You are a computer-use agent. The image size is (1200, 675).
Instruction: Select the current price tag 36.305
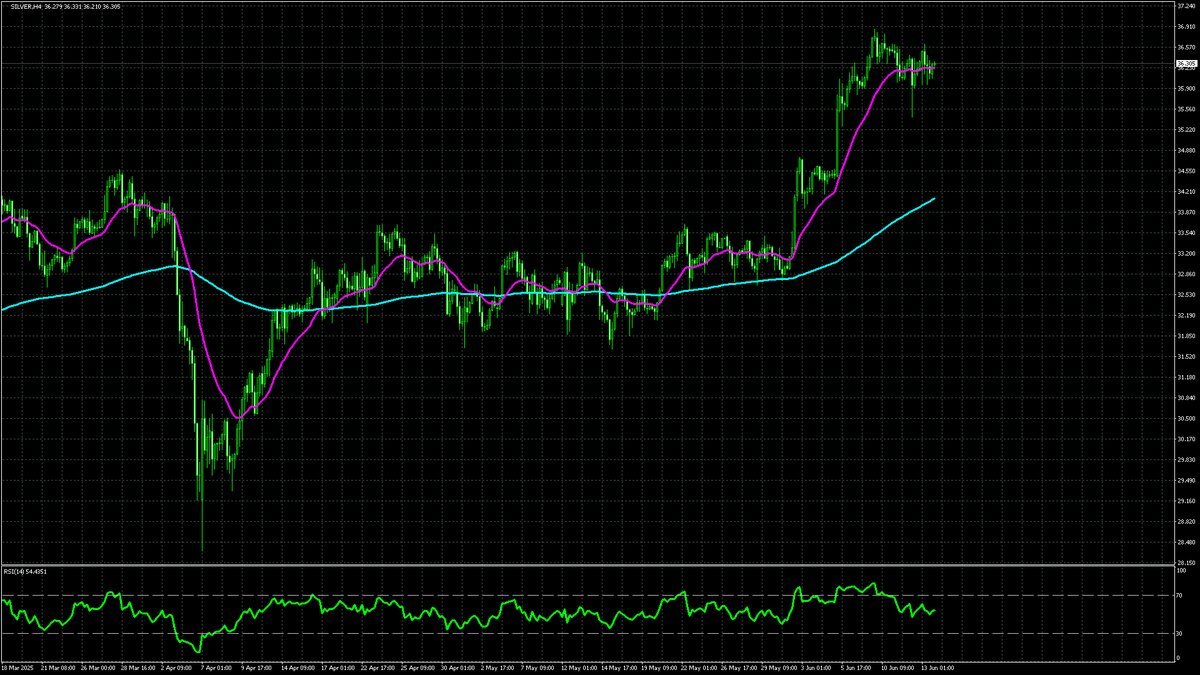pos(1185,64)
